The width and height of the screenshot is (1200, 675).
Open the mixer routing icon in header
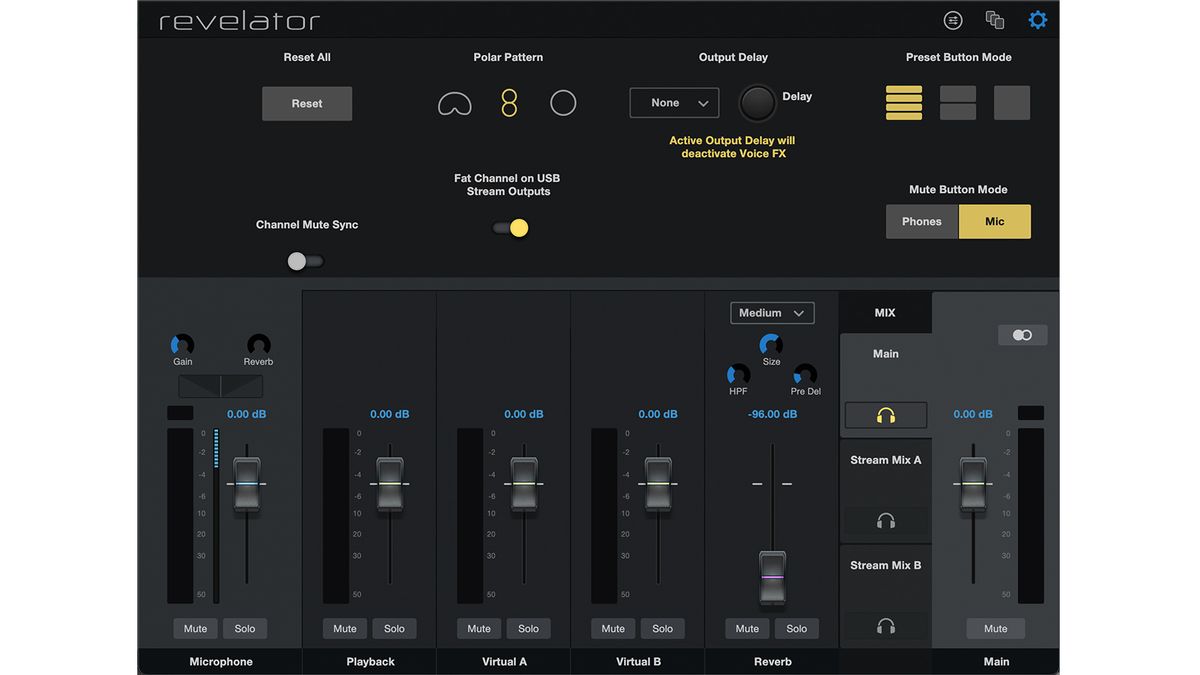click(x=953, y=20)
